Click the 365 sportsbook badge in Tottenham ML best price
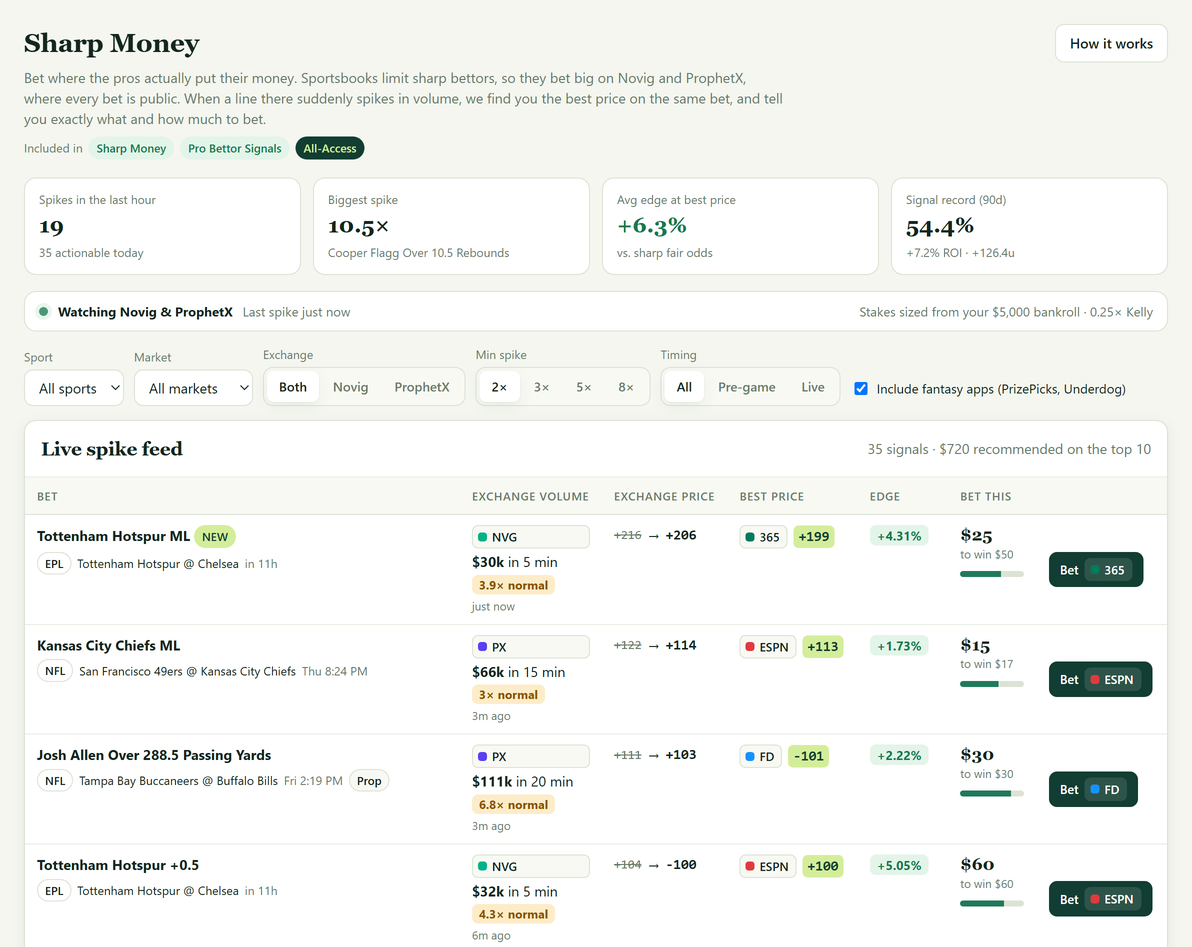Screen dimensions: 1192x947 point(763,537)
